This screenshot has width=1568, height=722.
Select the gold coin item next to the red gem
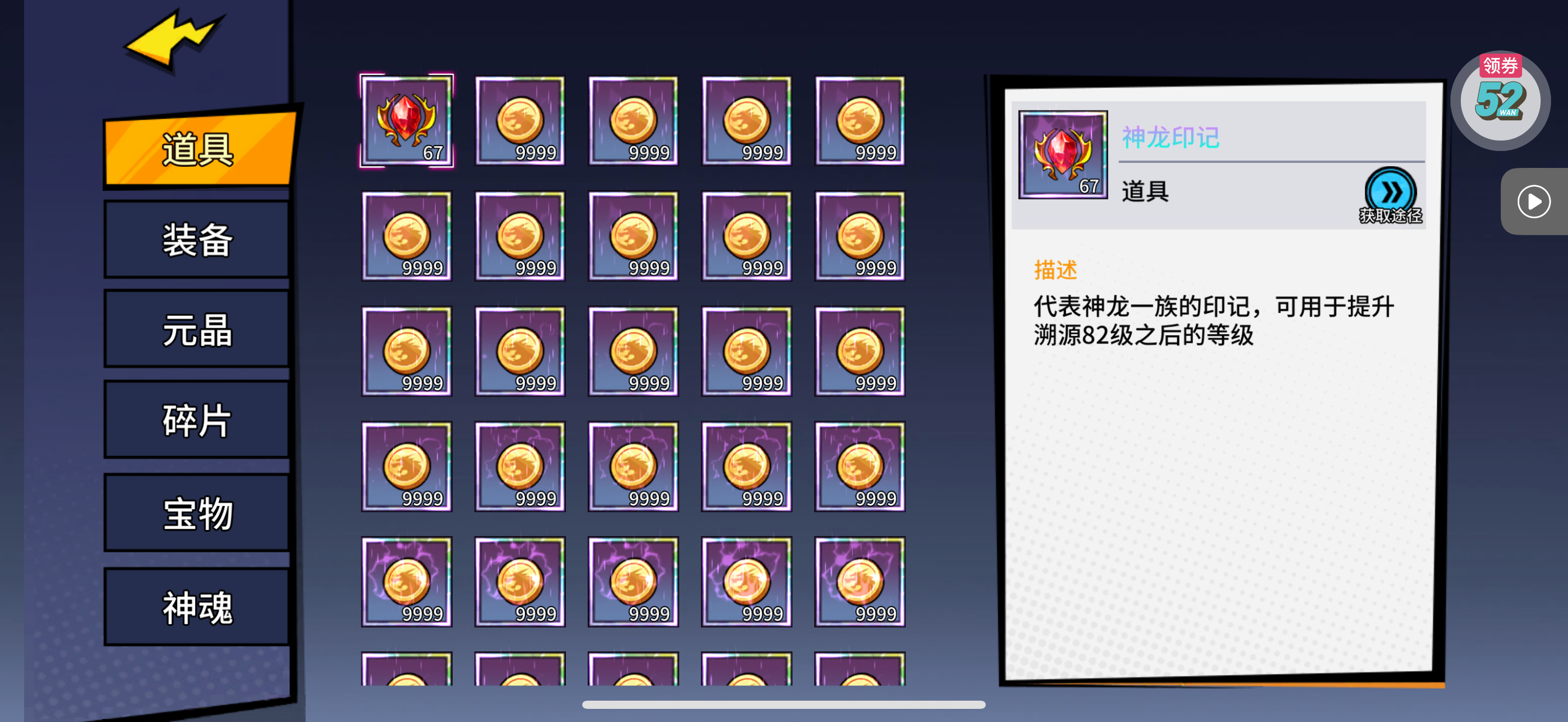click(520, 120)
